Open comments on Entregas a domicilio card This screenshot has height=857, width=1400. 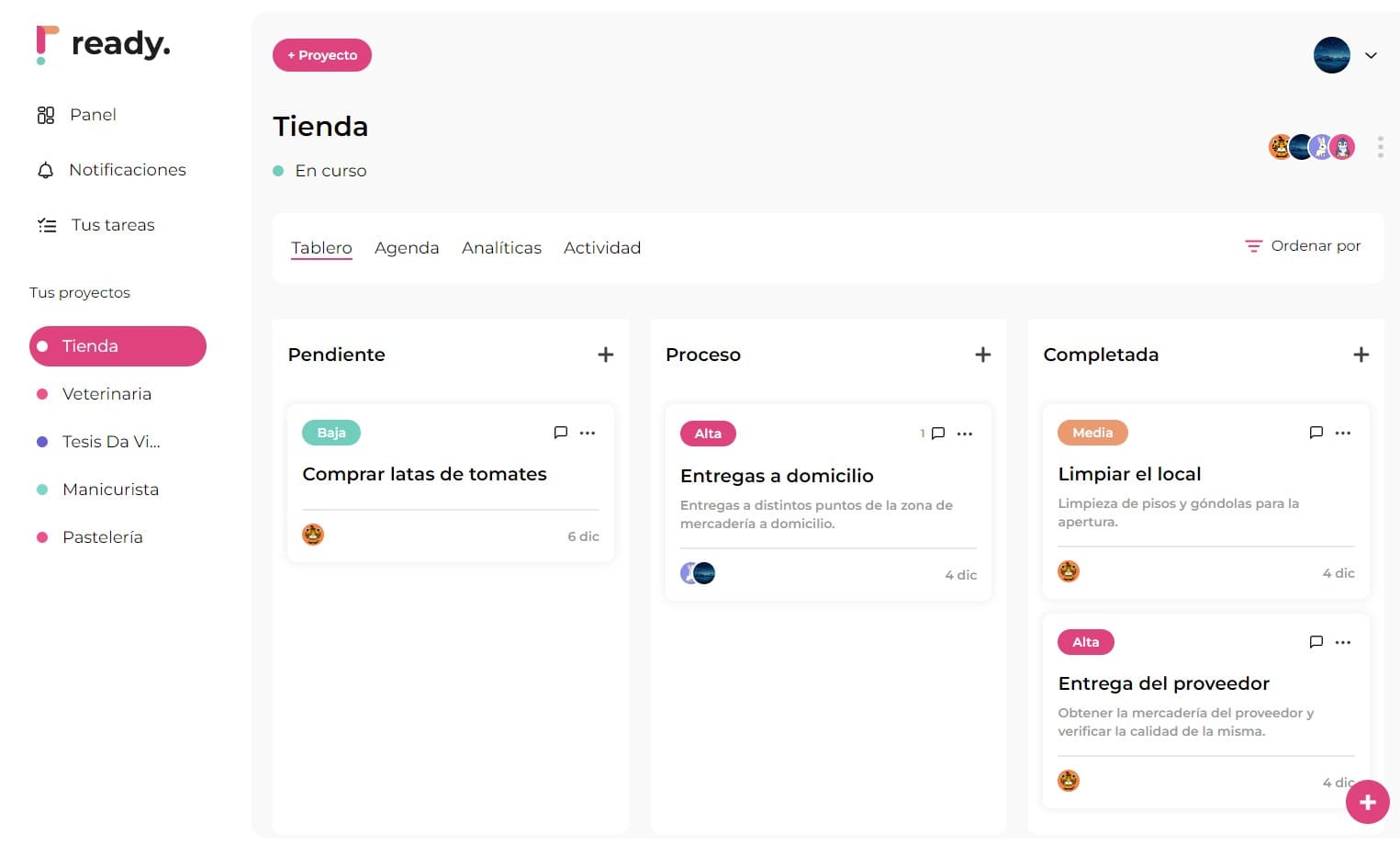tap(938, 434)
